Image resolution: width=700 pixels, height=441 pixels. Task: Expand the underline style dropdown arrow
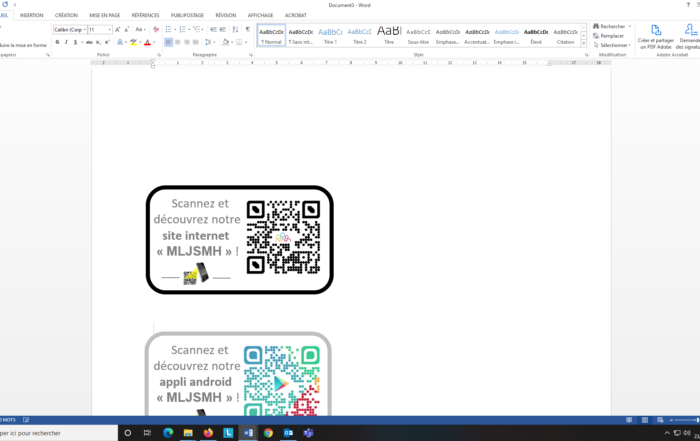pos(82,42)
